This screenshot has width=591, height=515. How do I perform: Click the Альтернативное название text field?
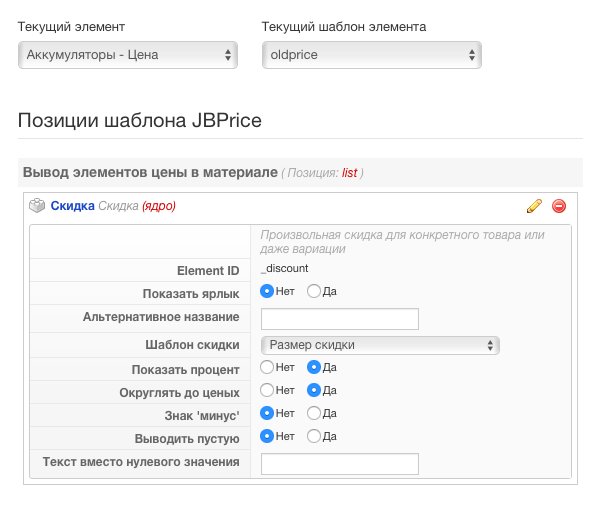[x=340, y=319]
